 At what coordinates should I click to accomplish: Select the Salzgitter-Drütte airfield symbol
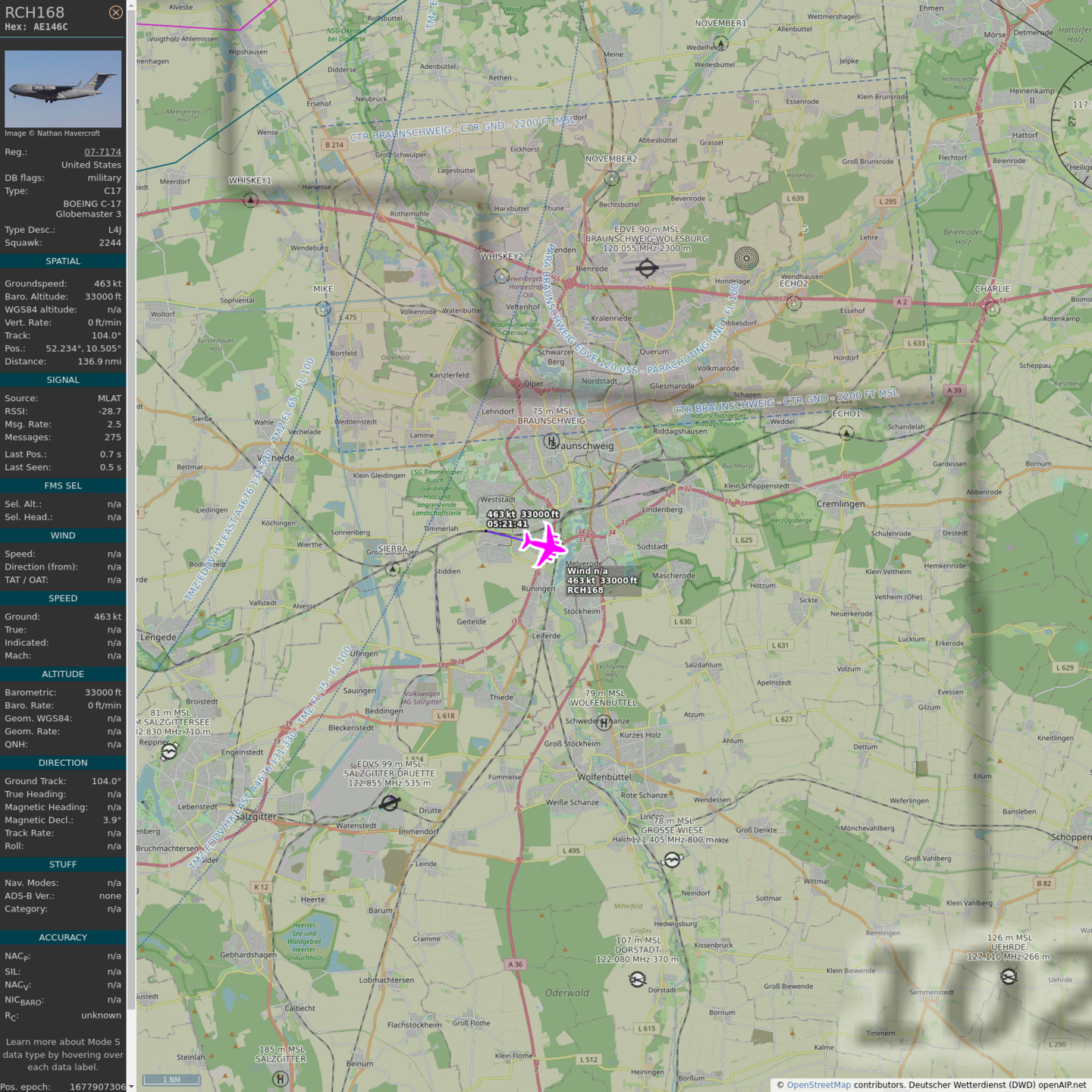point(390,802)
